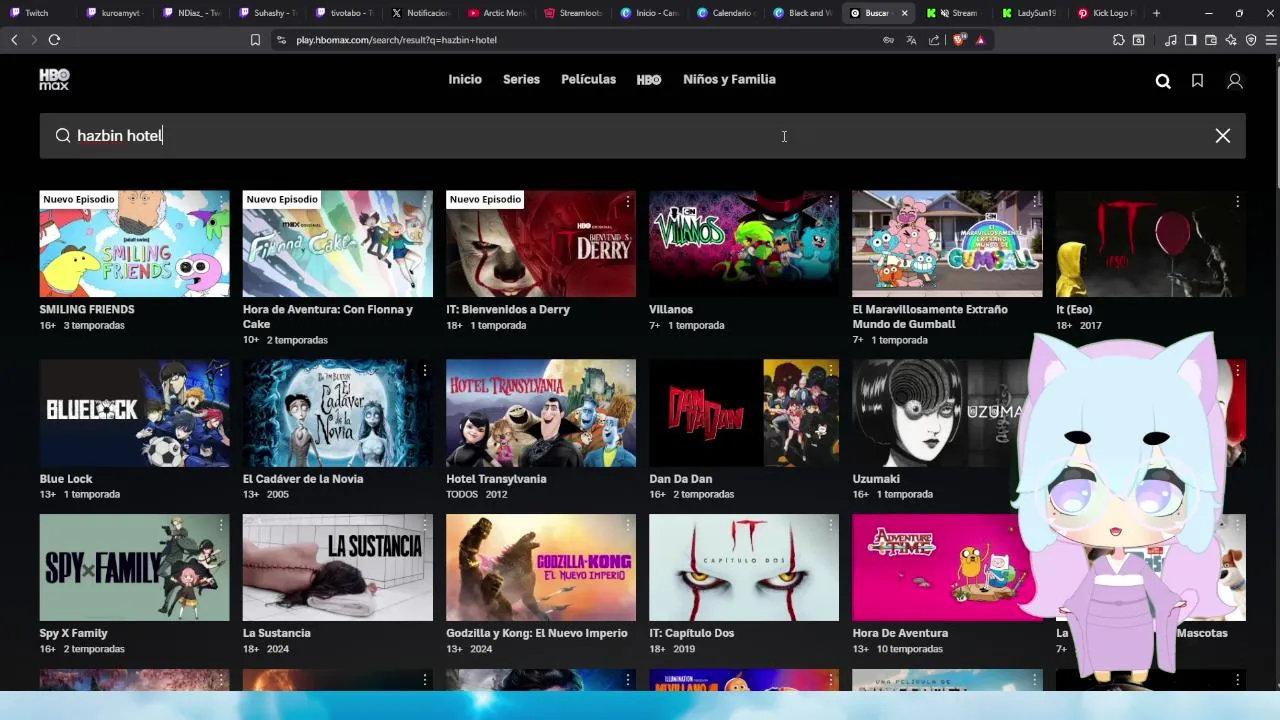Open Brave Rewards triangle icon
This screenshot has height=720, width=1280.
click(x=980, y=40)
